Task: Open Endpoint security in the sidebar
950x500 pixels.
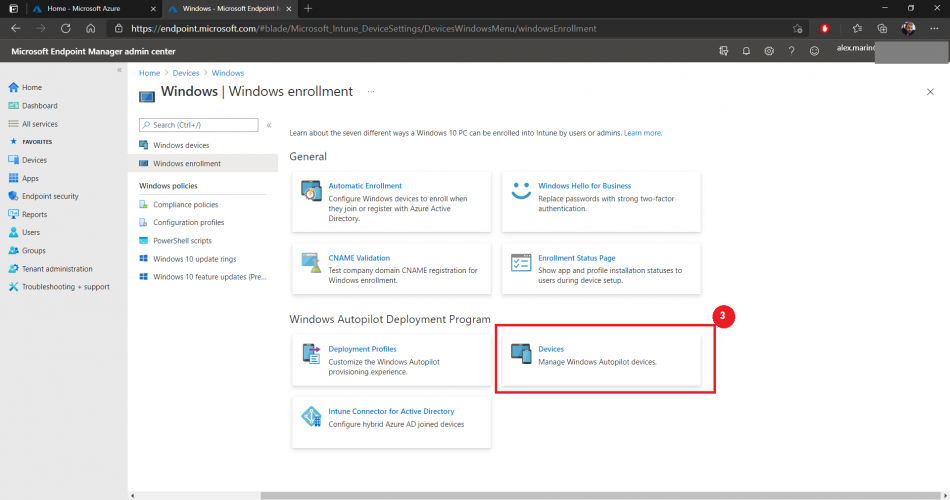Action: click(x=43, y=196)
